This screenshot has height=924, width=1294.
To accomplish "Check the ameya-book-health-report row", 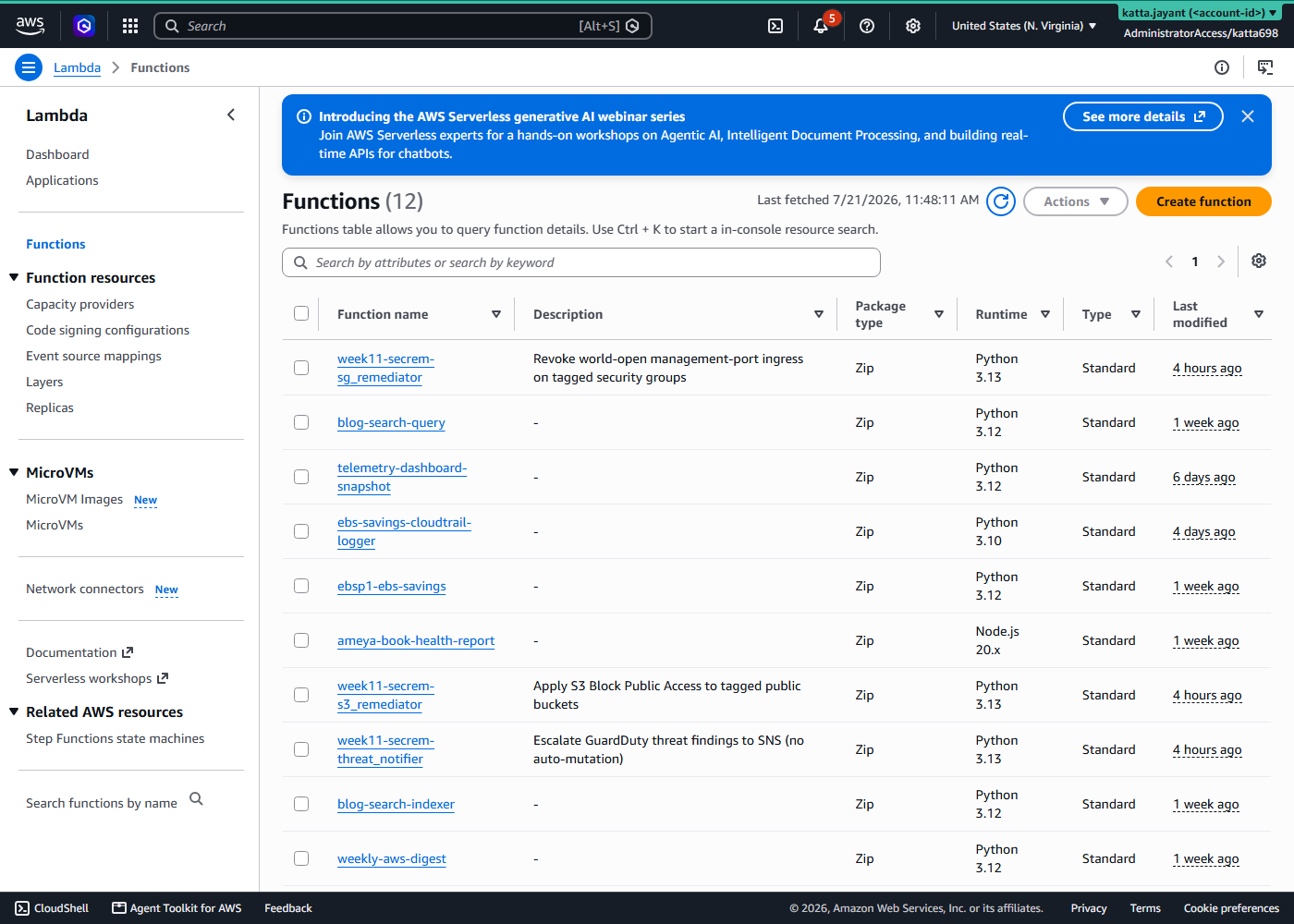I will click(x=301, y=640).
